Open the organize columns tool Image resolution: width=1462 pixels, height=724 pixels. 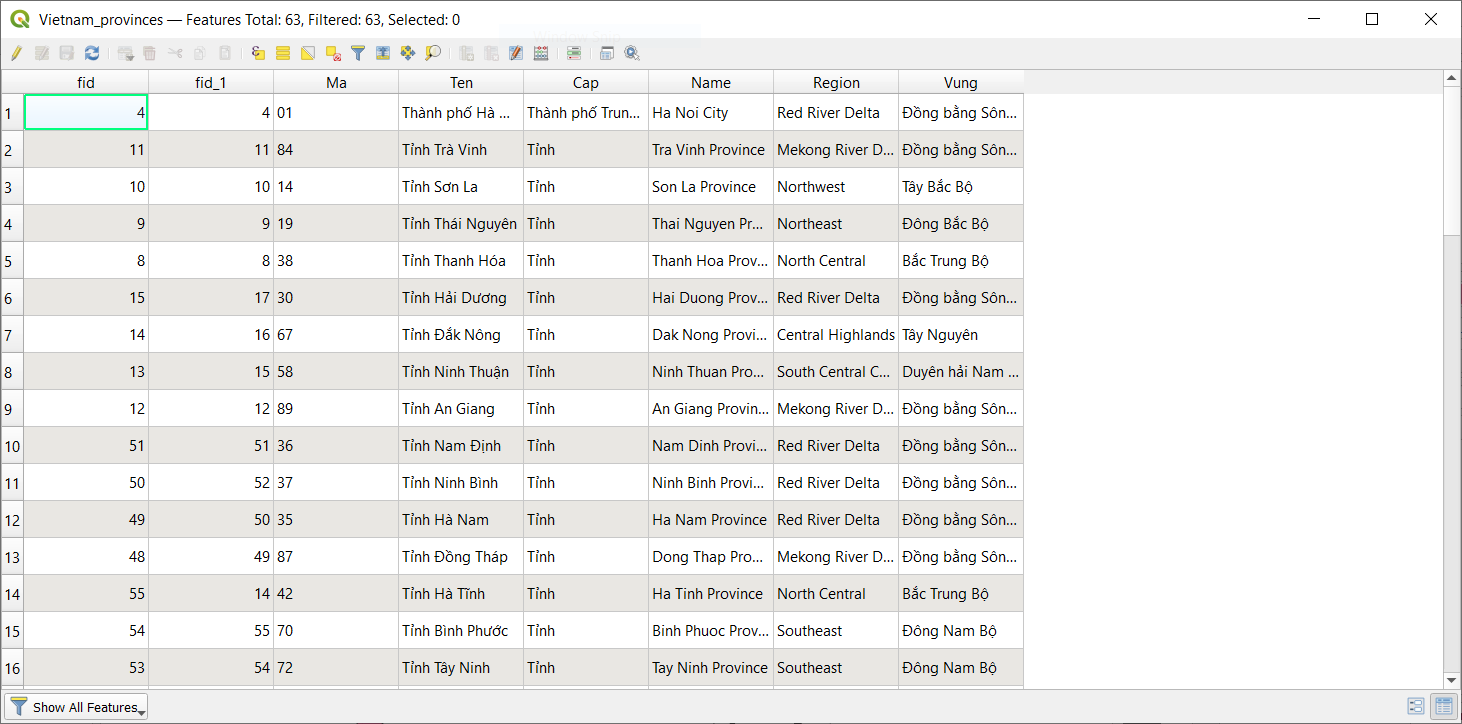tap(517, 53)
